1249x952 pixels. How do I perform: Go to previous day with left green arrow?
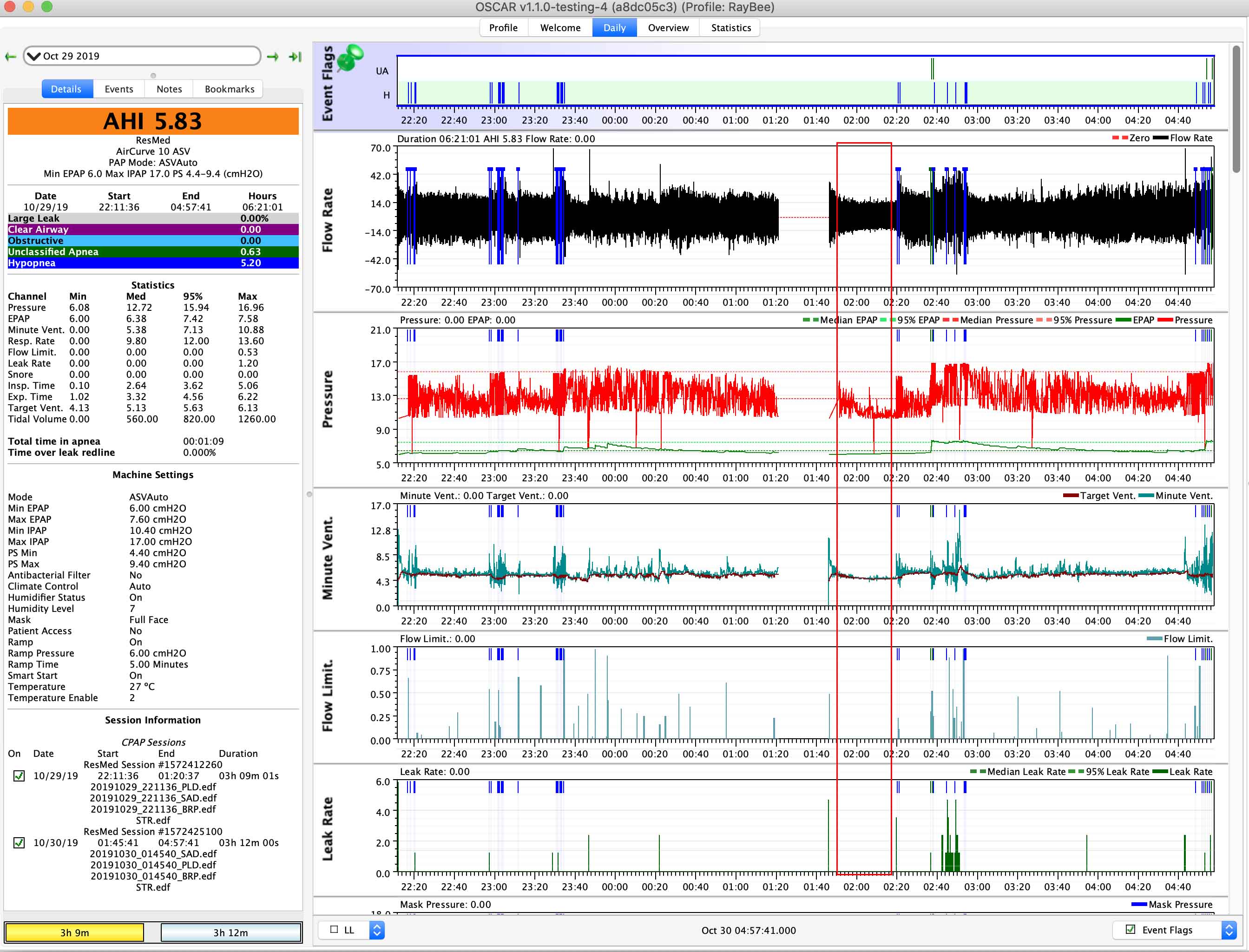pos(10,56)
